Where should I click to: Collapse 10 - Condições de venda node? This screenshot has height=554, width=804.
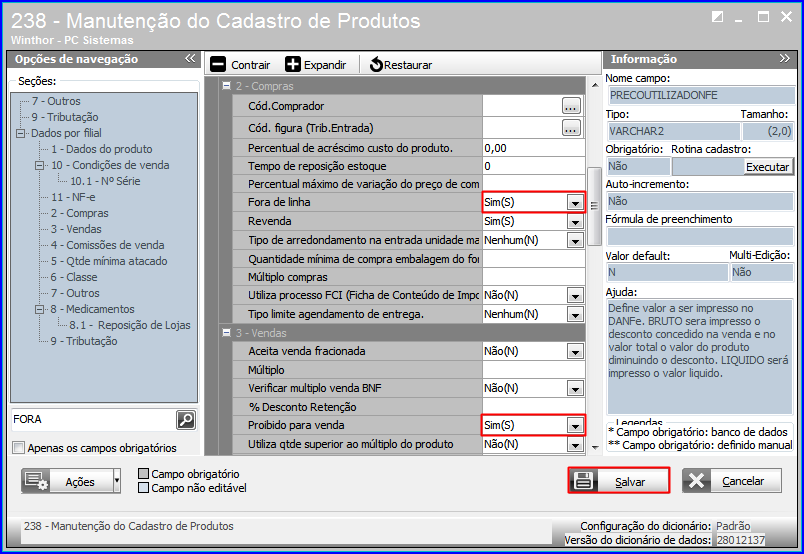point(39,166)
